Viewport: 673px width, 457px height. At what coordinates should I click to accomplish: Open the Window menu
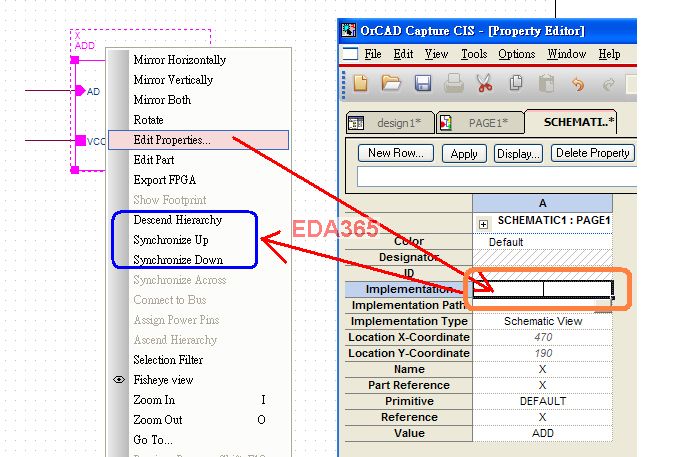click(567, 54)
